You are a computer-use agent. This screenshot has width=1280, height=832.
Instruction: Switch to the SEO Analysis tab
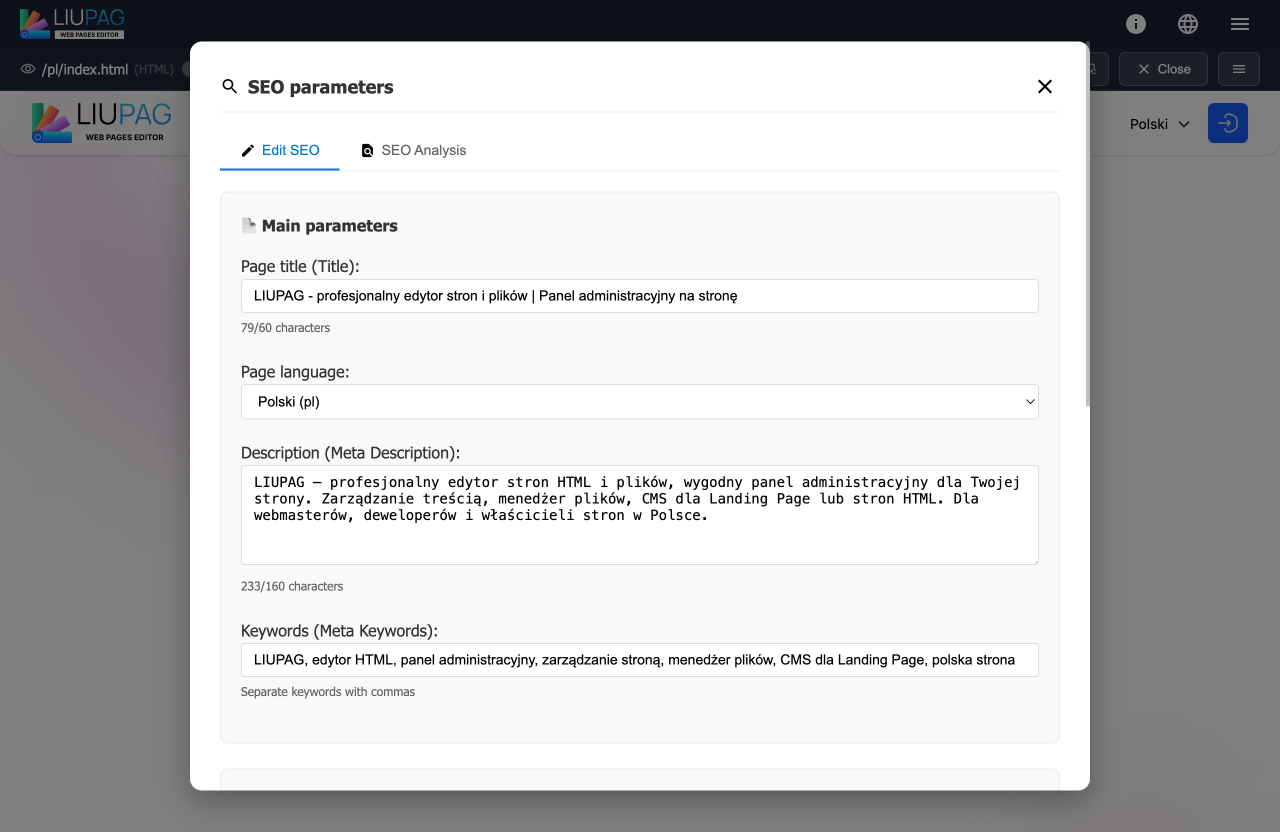click(413, 150)
